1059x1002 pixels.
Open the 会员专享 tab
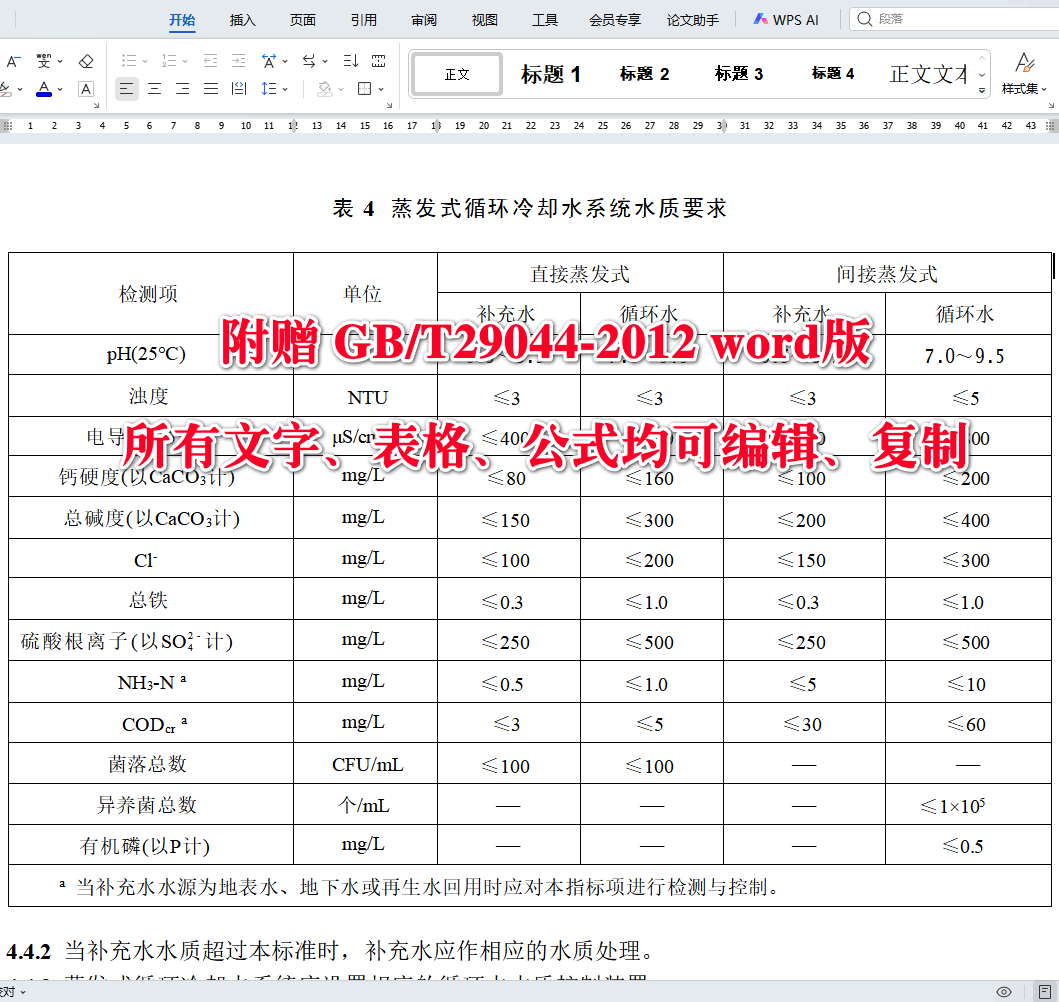615,20
